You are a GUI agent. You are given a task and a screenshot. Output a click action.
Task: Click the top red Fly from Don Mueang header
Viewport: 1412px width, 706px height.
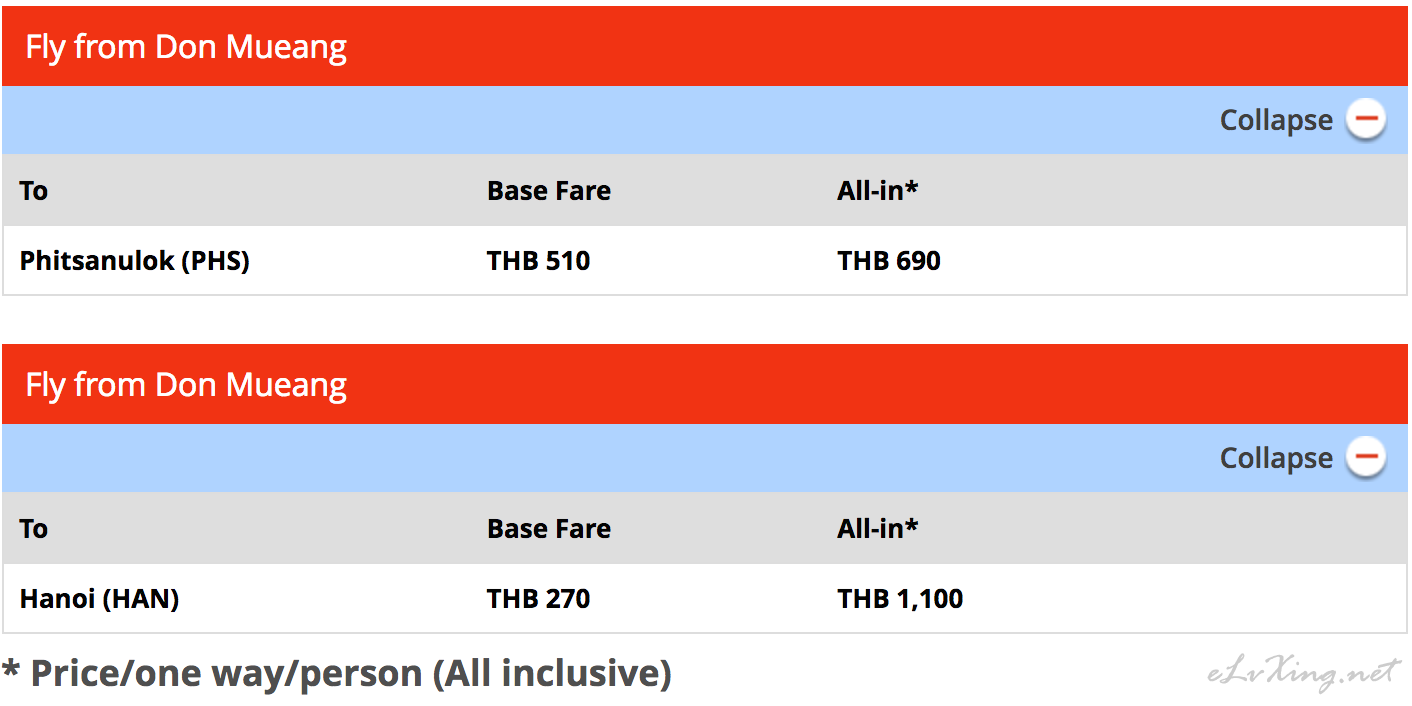[x=705, y=46]
